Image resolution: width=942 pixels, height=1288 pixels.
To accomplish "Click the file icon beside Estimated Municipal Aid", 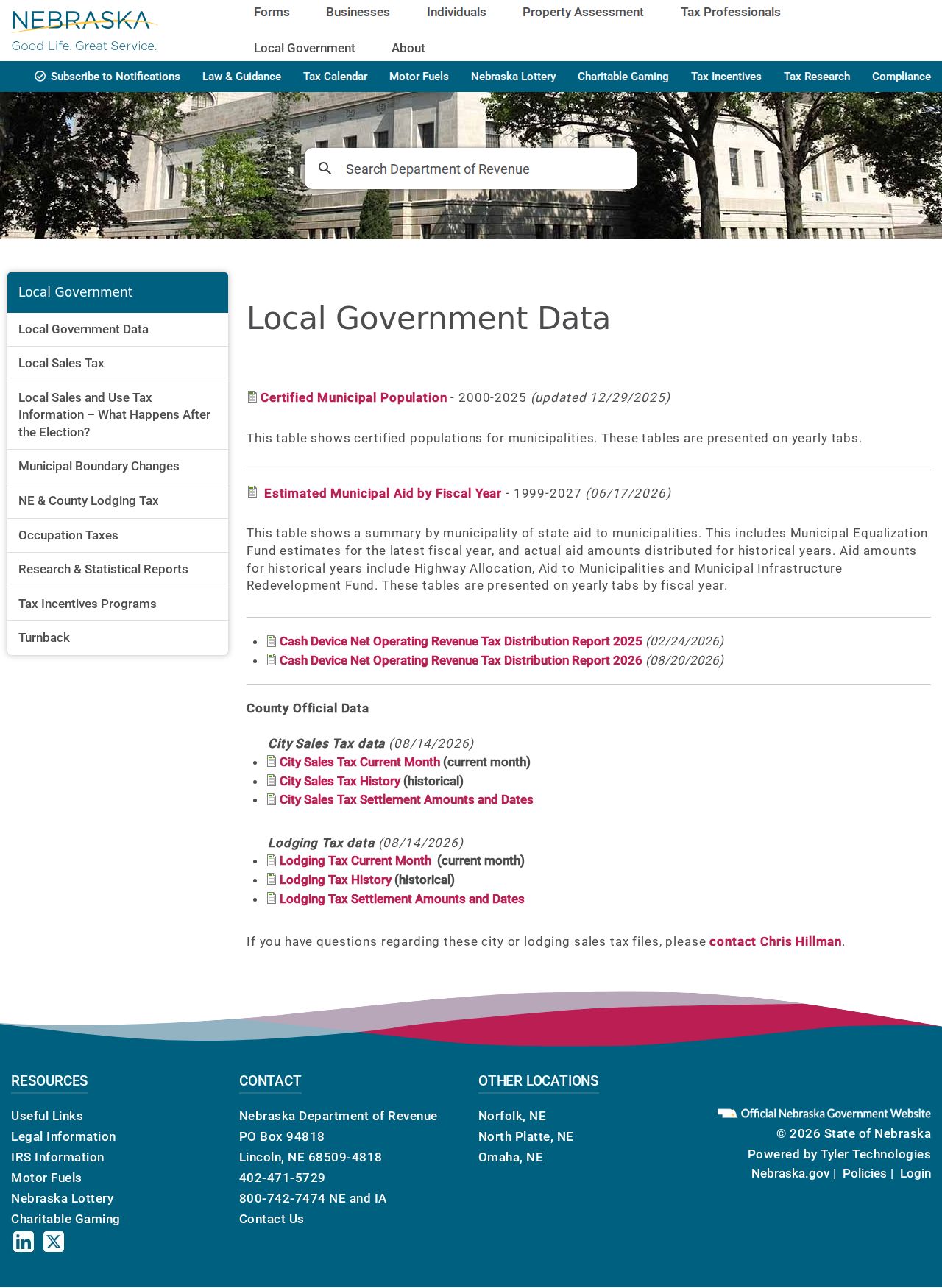I will pyautogui.click(x=252, y=492).
